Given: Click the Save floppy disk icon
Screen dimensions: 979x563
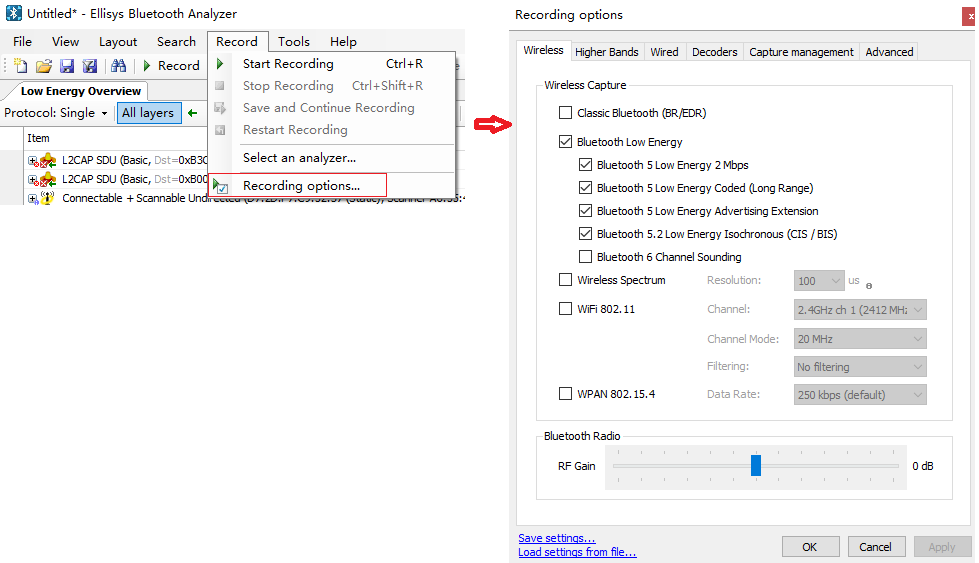Looking at the screenshot, I should coord(67,66).
